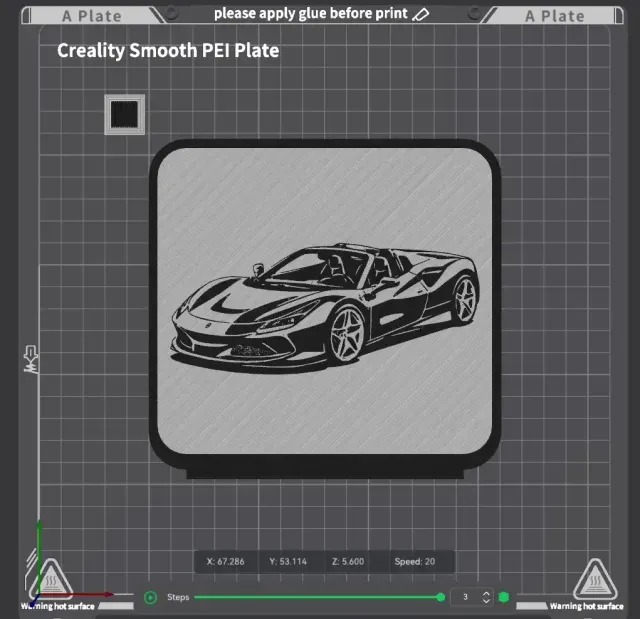Click the Creality Smooth PEI Plate label

point(168,51)
